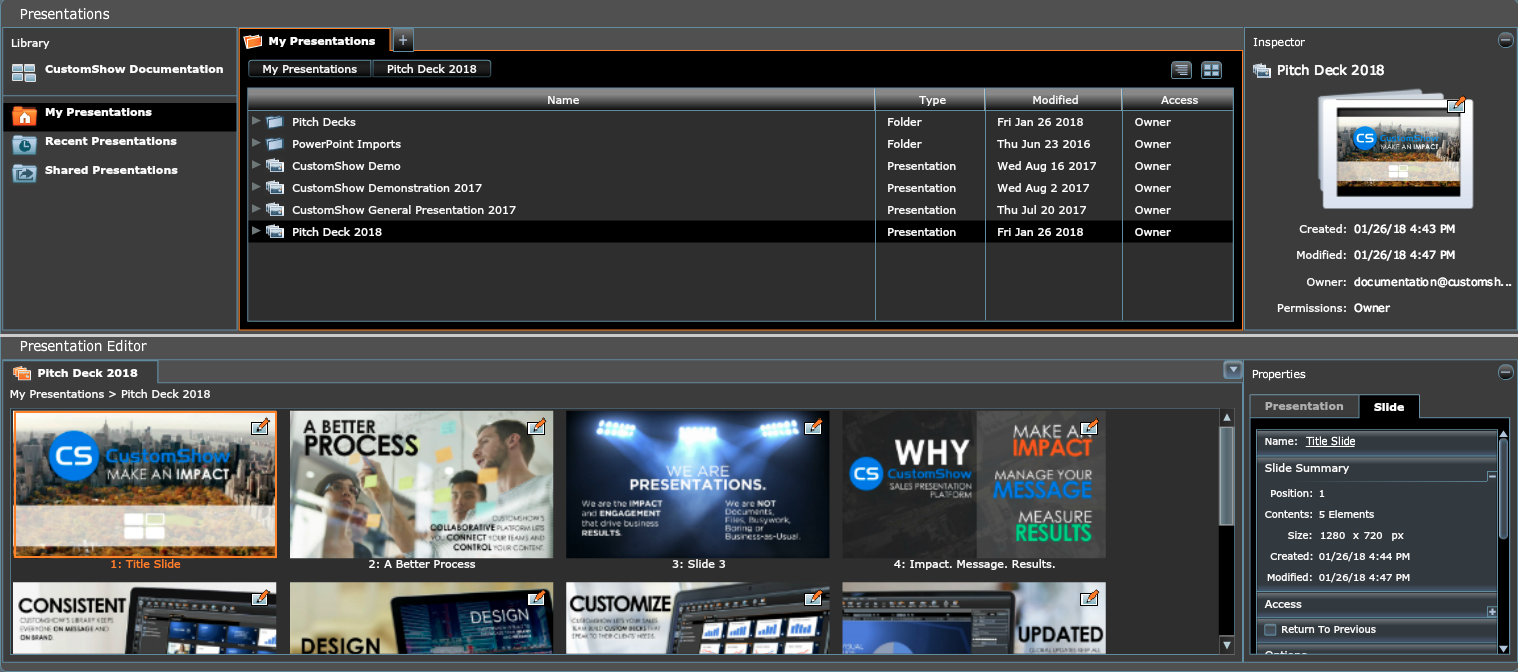Expand the PowerPoint Imports folder row

click(x=257, y=144)
